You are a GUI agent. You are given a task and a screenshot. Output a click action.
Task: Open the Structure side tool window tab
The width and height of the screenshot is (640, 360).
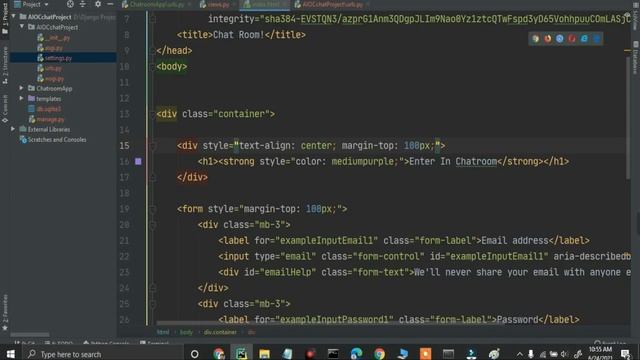click(5, 65)
